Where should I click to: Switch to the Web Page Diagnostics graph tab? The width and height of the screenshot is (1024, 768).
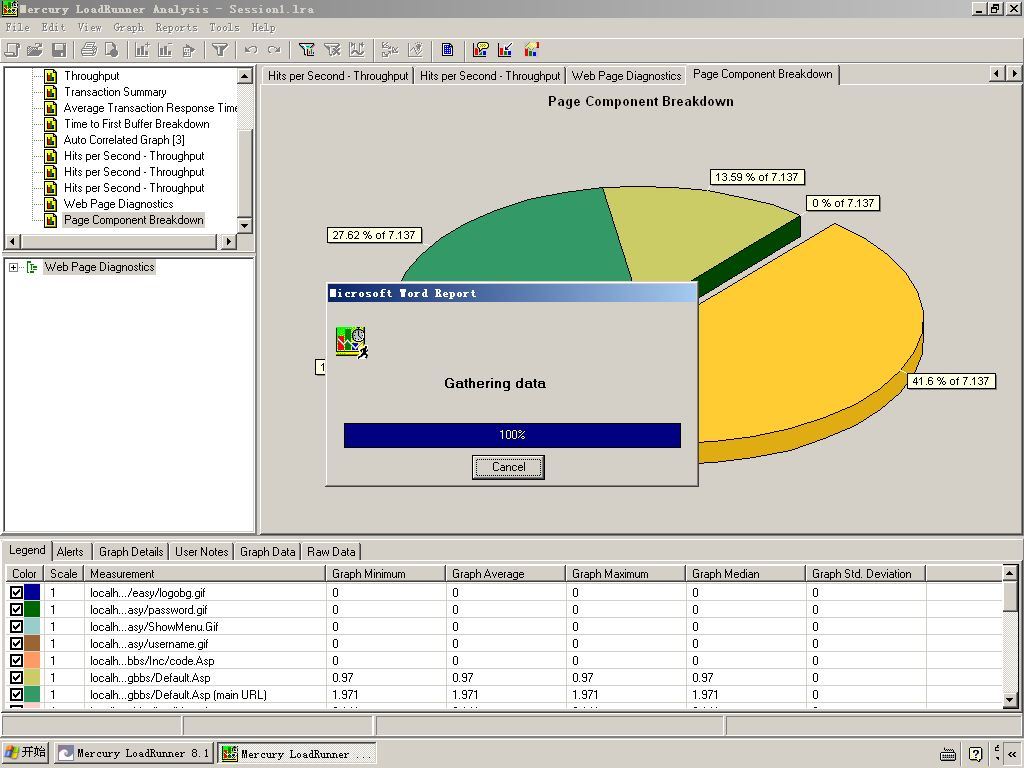[x=626, y=76]
